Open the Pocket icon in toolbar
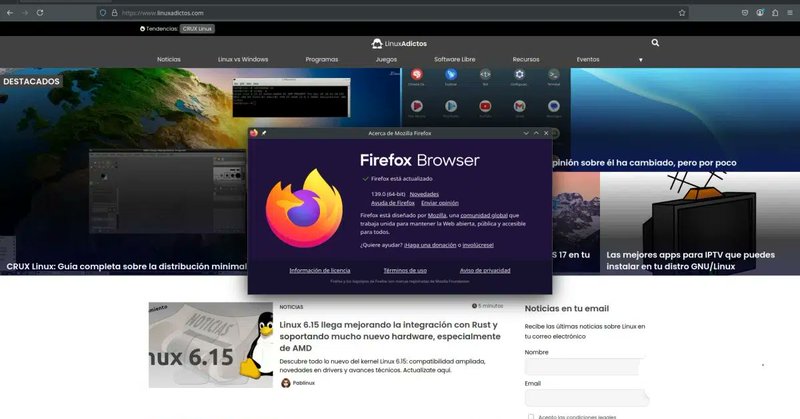 point(745,13)
